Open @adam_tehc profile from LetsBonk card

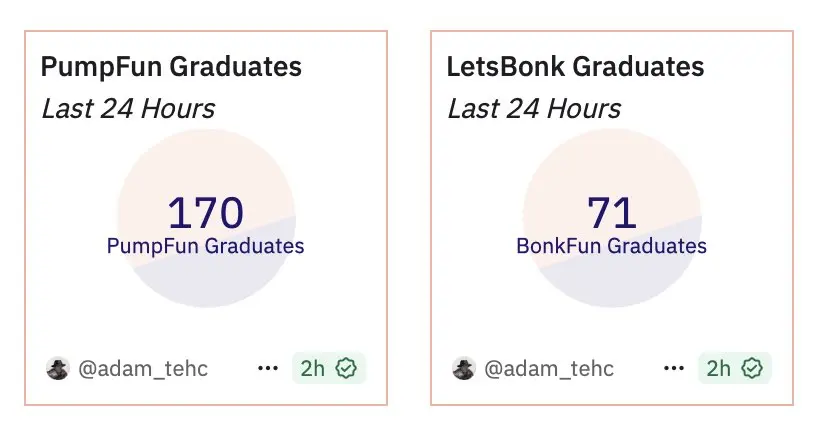pos(549,369)
